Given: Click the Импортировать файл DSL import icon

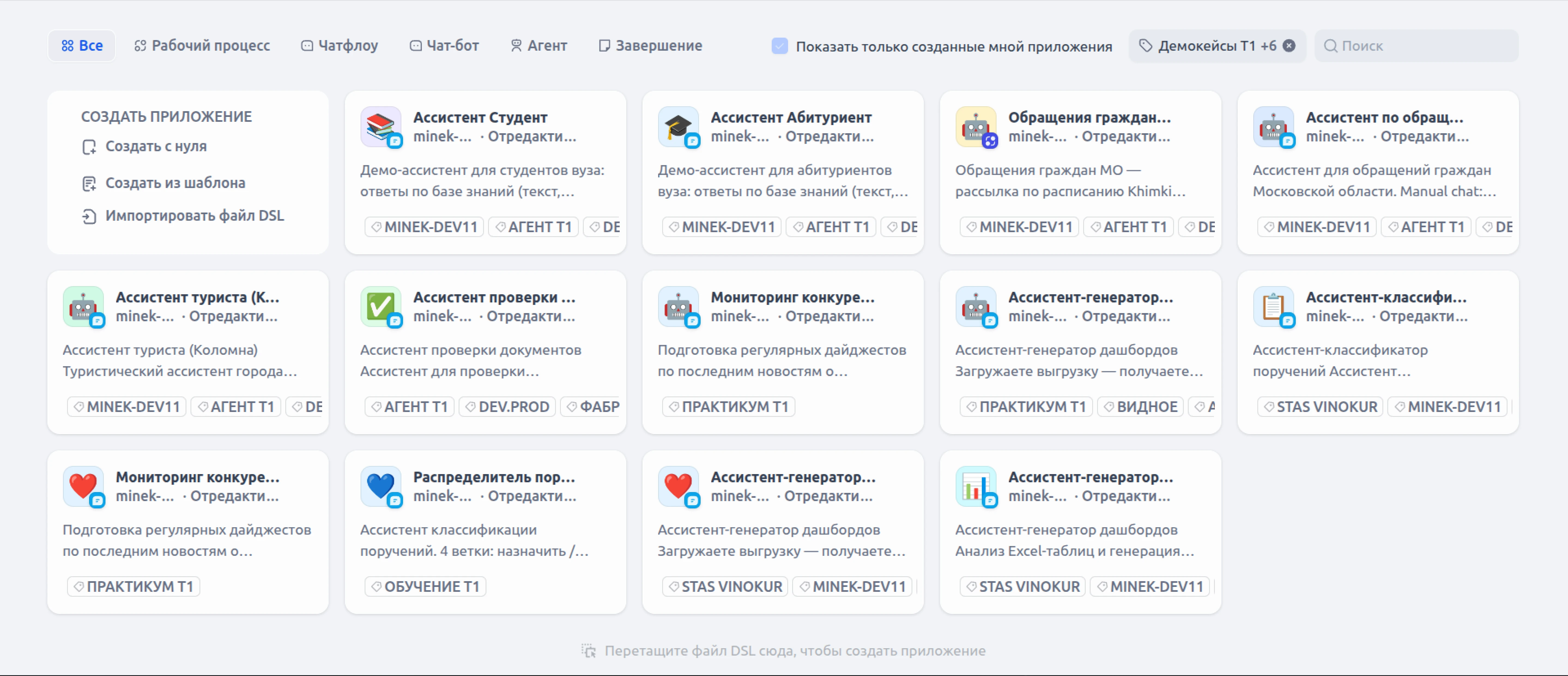Looking at the screenshot, I should coord(89,216).
